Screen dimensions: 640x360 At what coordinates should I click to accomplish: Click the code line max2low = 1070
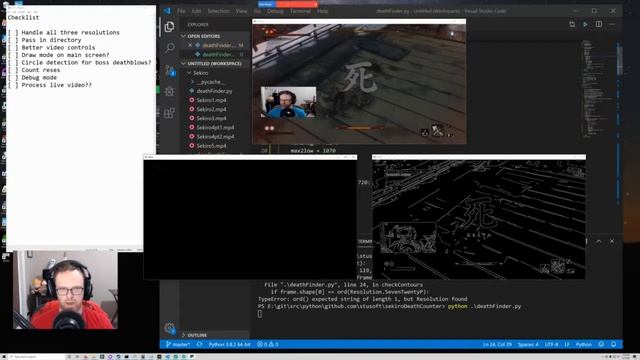(313, 151)
